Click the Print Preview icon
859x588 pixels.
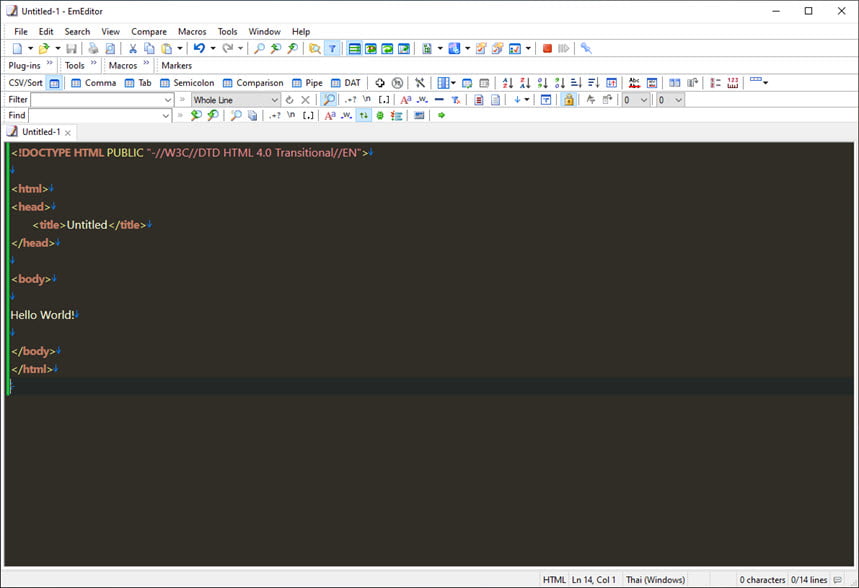click(110, 48)
